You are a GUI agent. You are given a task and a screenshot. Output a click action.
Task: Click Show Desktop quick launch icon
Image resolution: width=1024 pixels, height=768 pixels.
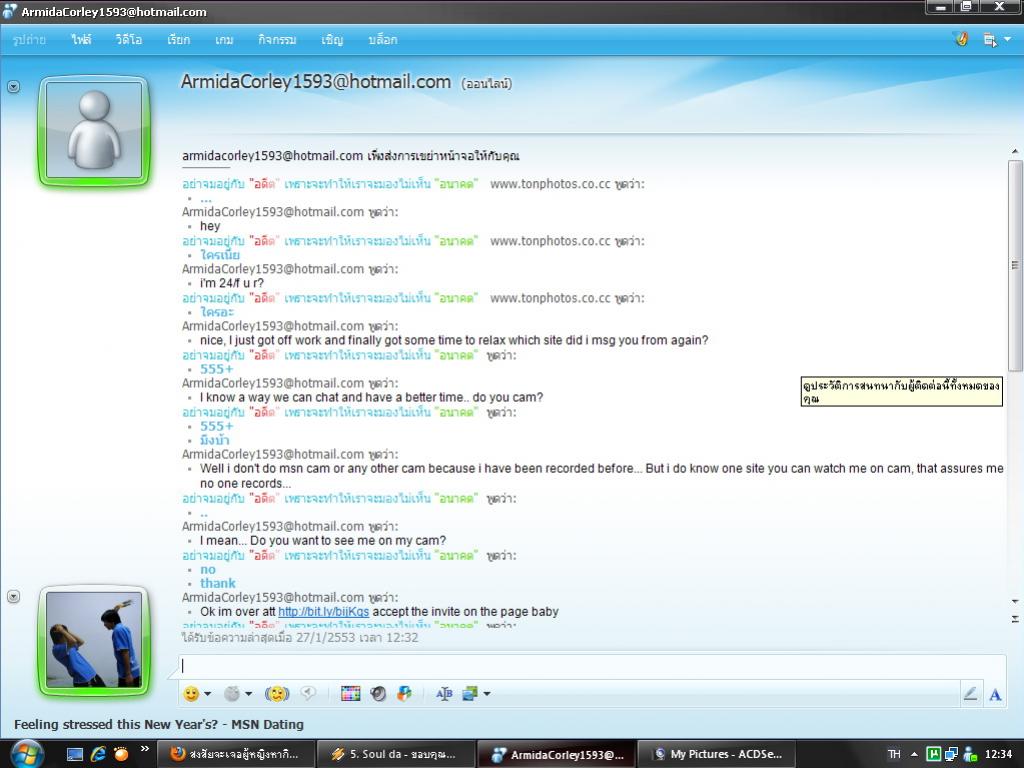75,754
